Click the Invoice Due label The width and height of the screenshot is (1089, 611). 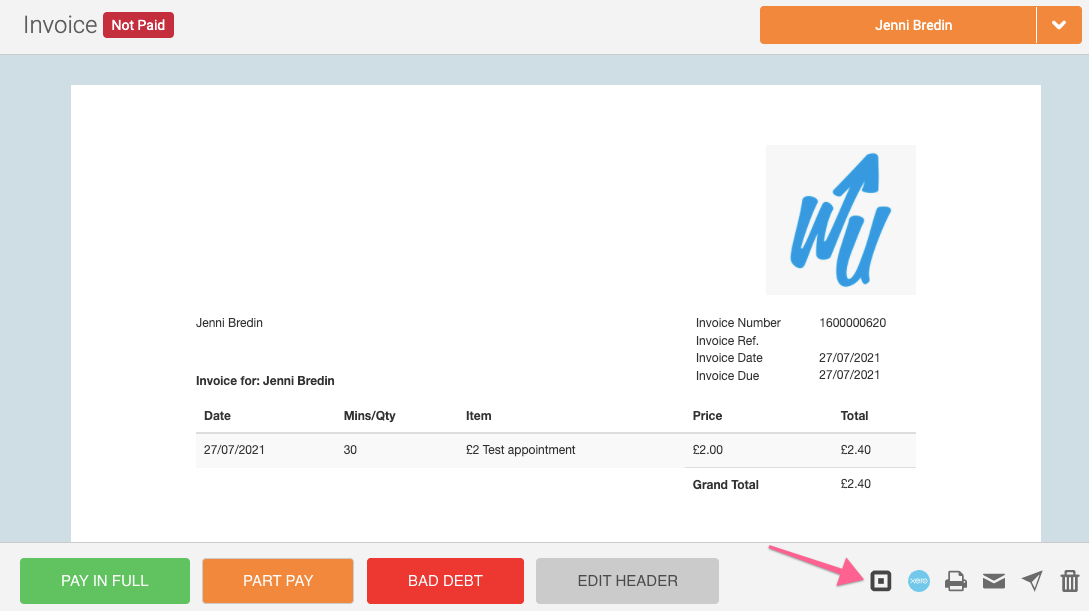pos(727,376)
